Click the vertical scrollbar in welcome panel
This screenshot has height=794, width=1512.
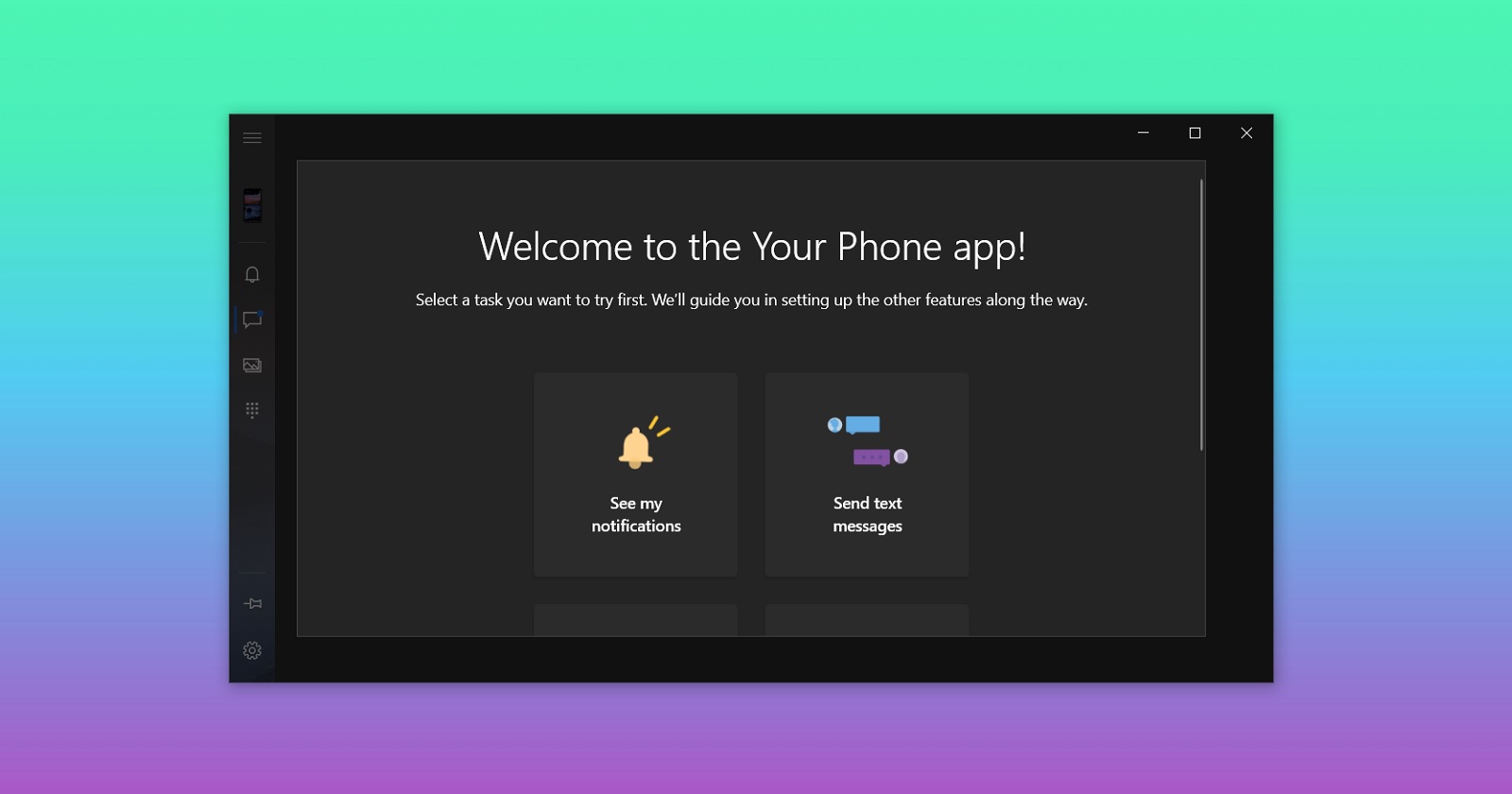(1201, 315)
